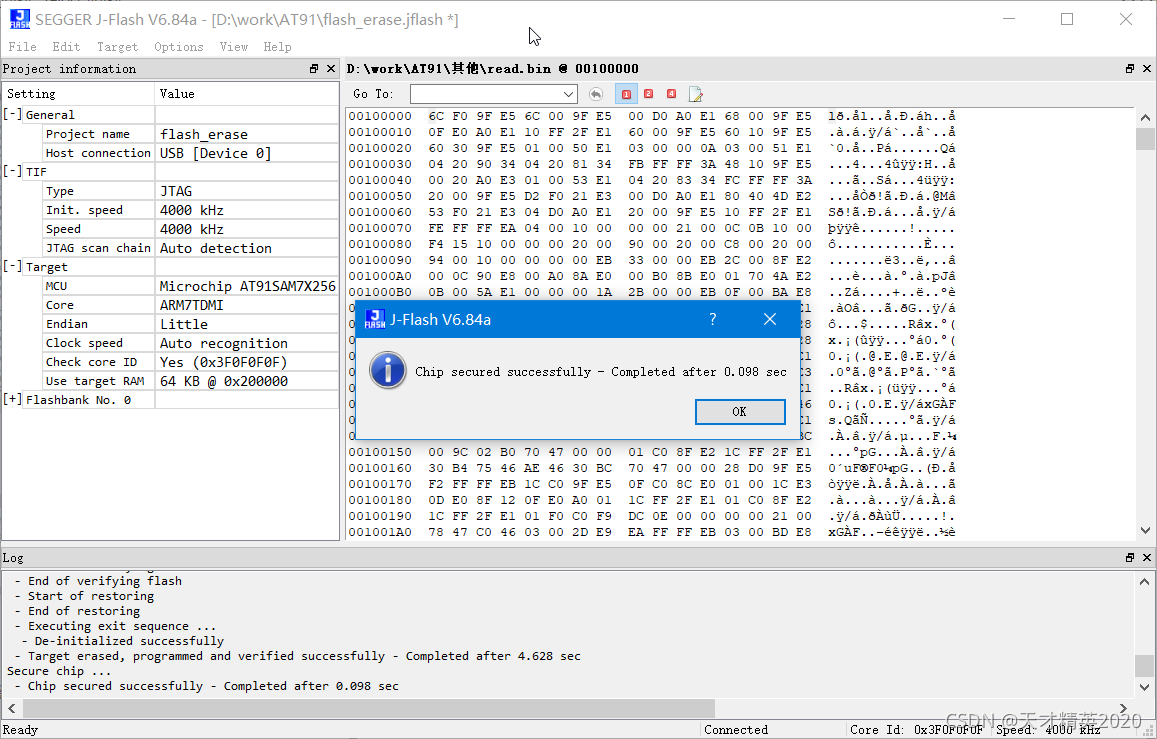Click log line 'Secure chip ...'

coord(59,671)
